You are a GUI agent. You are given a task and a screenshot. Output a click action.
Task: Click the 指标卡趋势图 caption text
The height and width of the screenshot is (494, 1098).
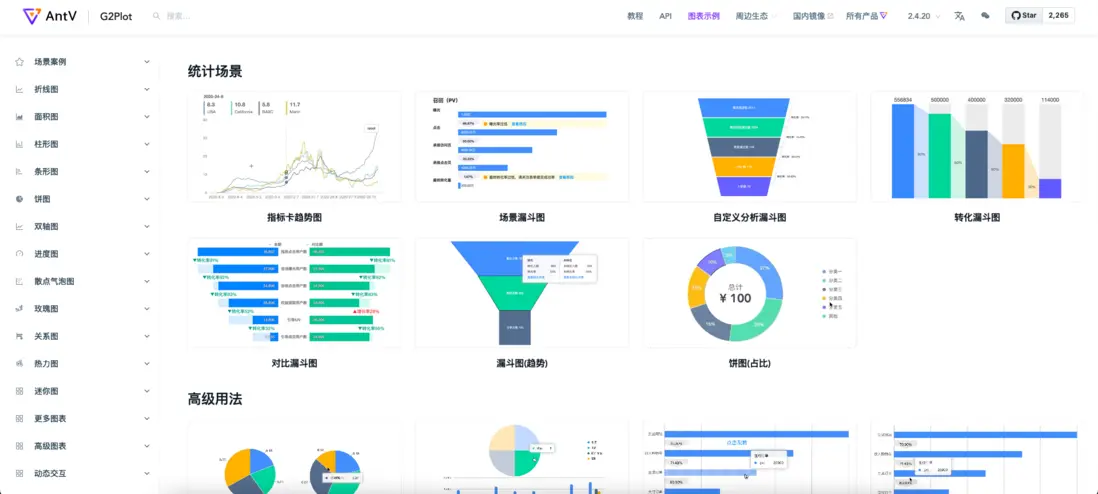[x=295, y=218]
